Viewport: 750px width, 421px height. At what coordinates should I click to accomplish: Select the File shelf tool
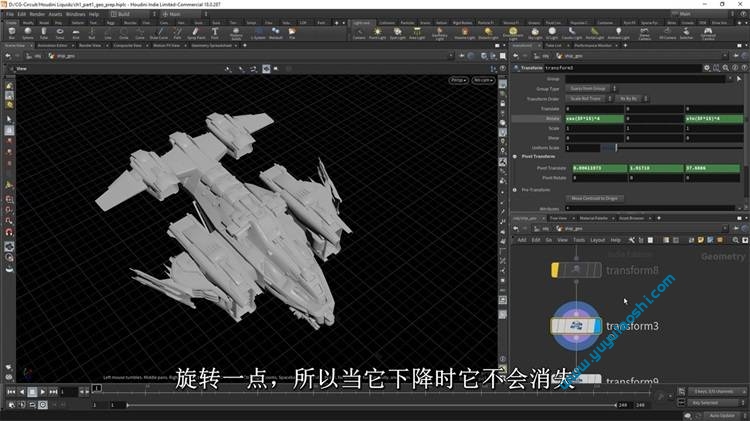[x=292, y=33]
